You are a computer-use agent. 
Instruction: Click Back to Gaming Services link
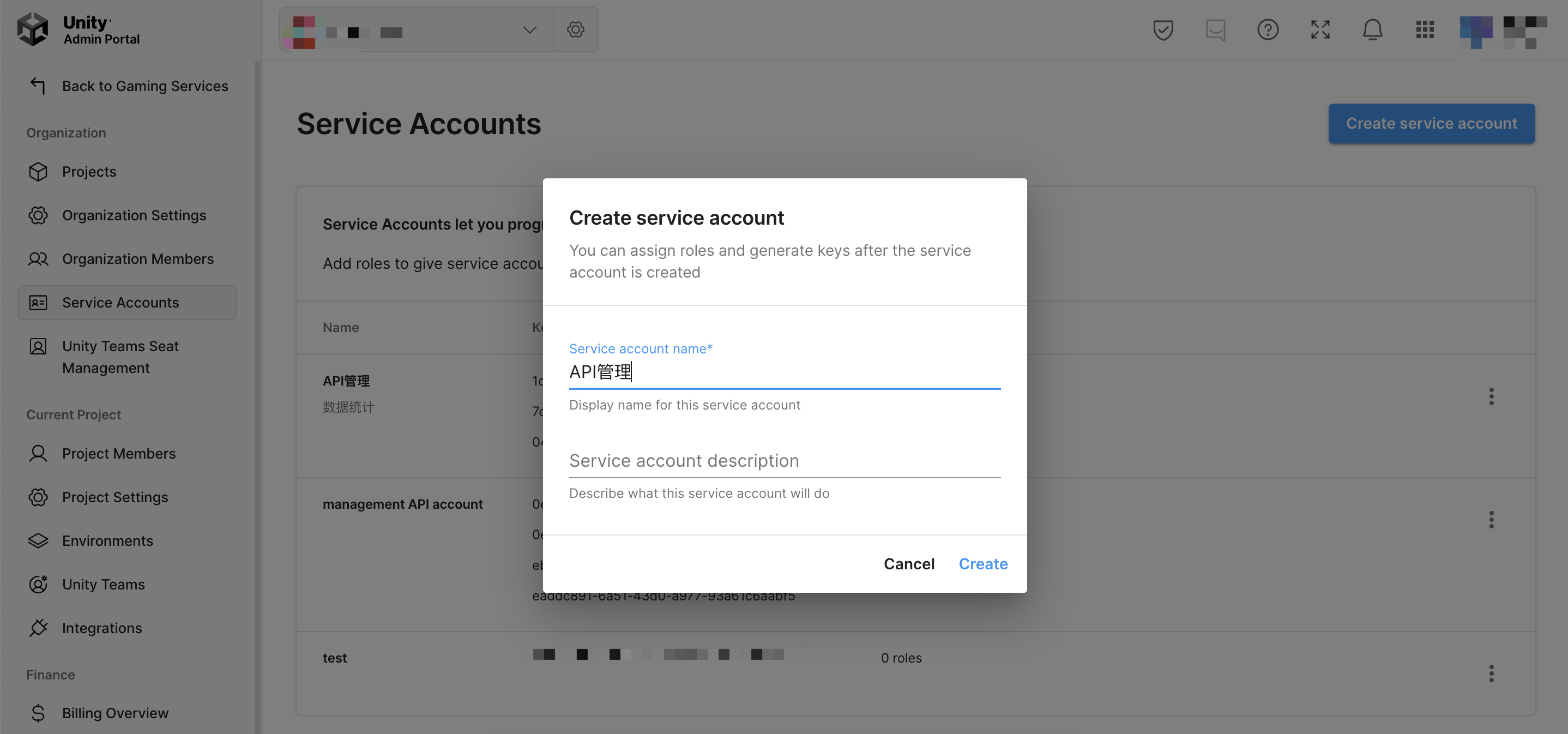pos(144,86)
